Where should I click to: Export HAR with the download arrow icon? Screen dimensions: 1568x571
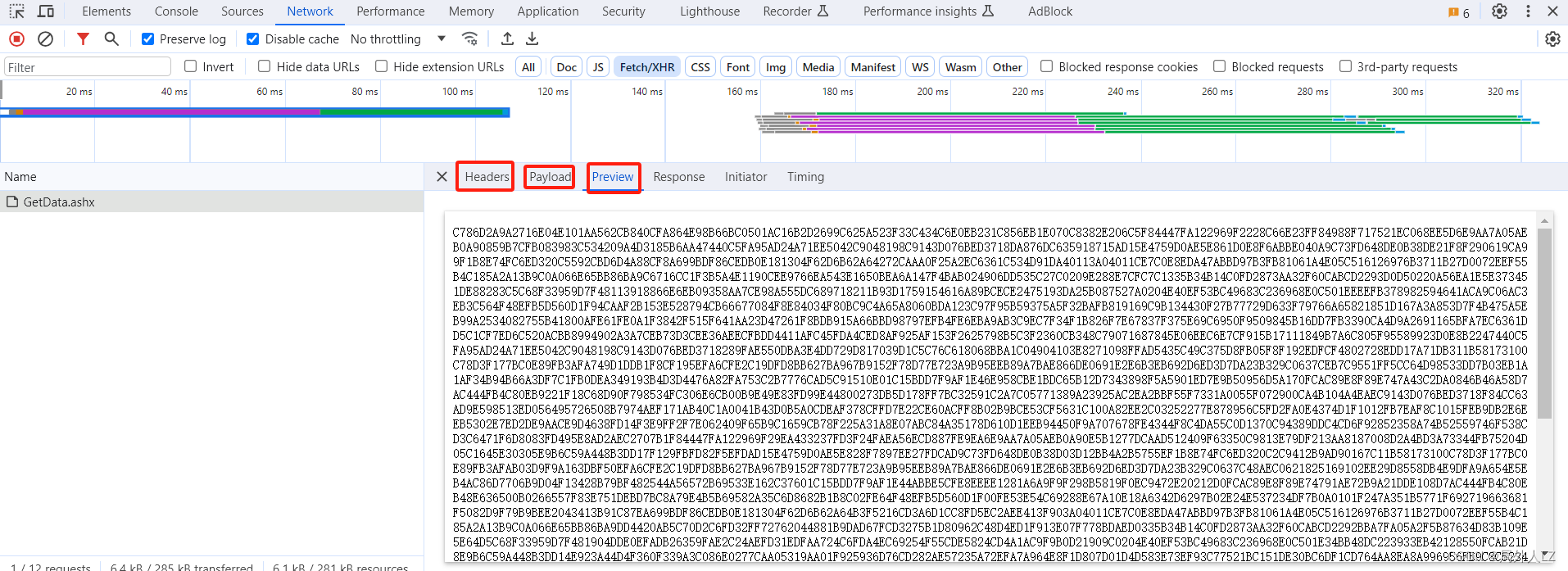point(532,39)
